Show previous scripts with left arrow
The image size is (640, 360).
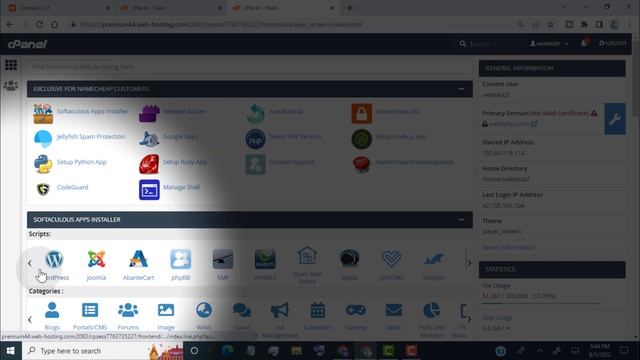coord(30,263)
